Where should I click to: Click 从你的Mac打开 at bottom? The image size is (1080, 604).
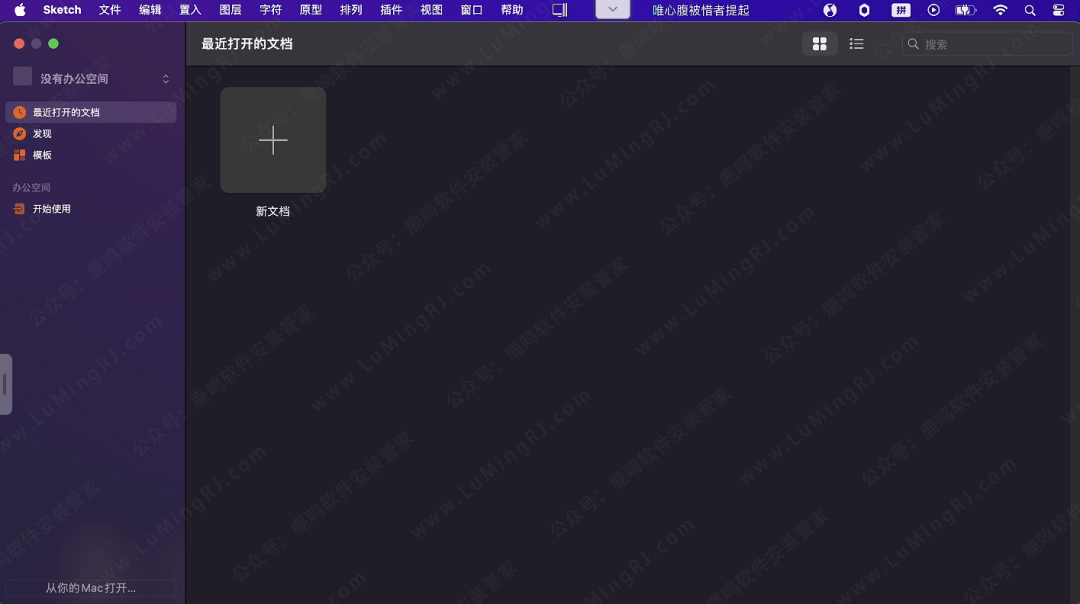tap(90, 588)
